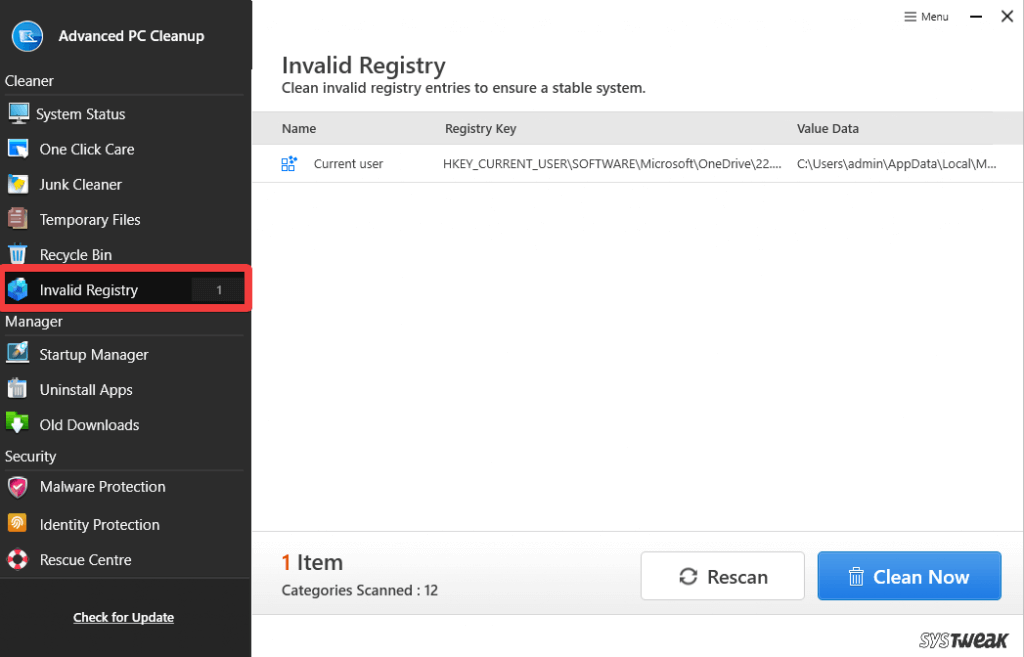The width and height of the screenshot is (1024, 657).
Task: Click the Current user registry entry icon
Action: (x=289, y=163)
